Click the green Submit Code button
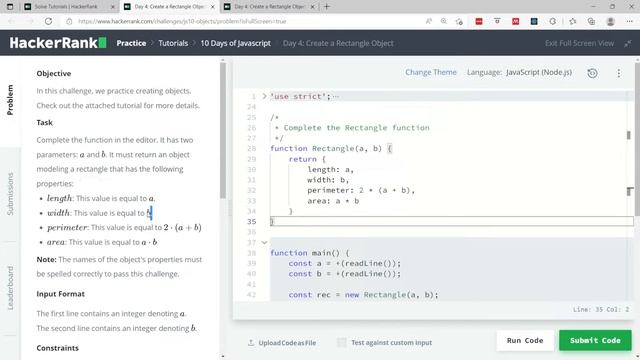 coord(595,340)
